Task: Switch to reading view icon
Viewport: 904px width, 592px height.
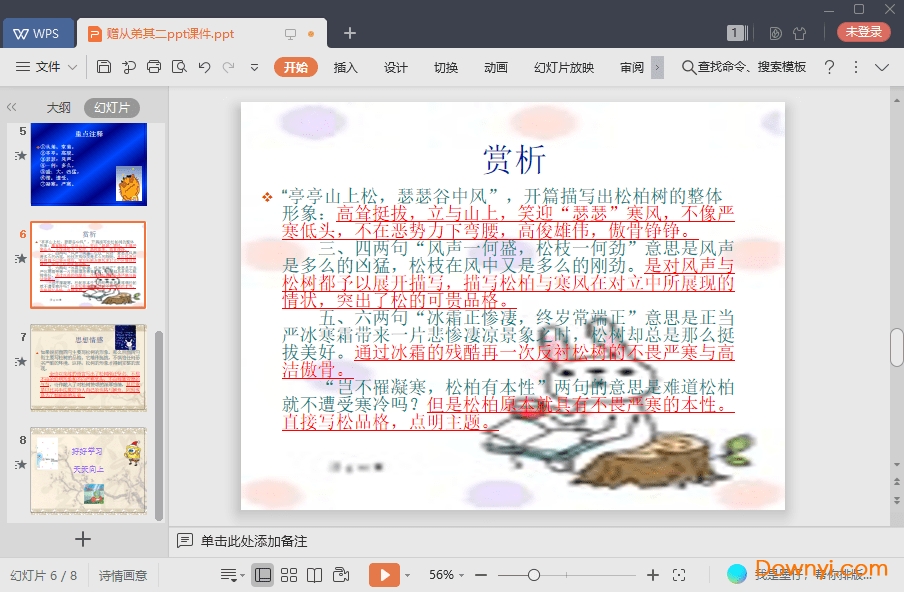Action: 315,575
